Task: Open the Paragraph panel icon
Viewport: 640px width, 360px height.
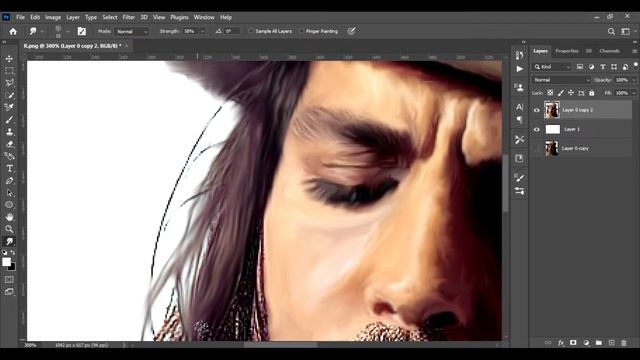Action: 520,120
